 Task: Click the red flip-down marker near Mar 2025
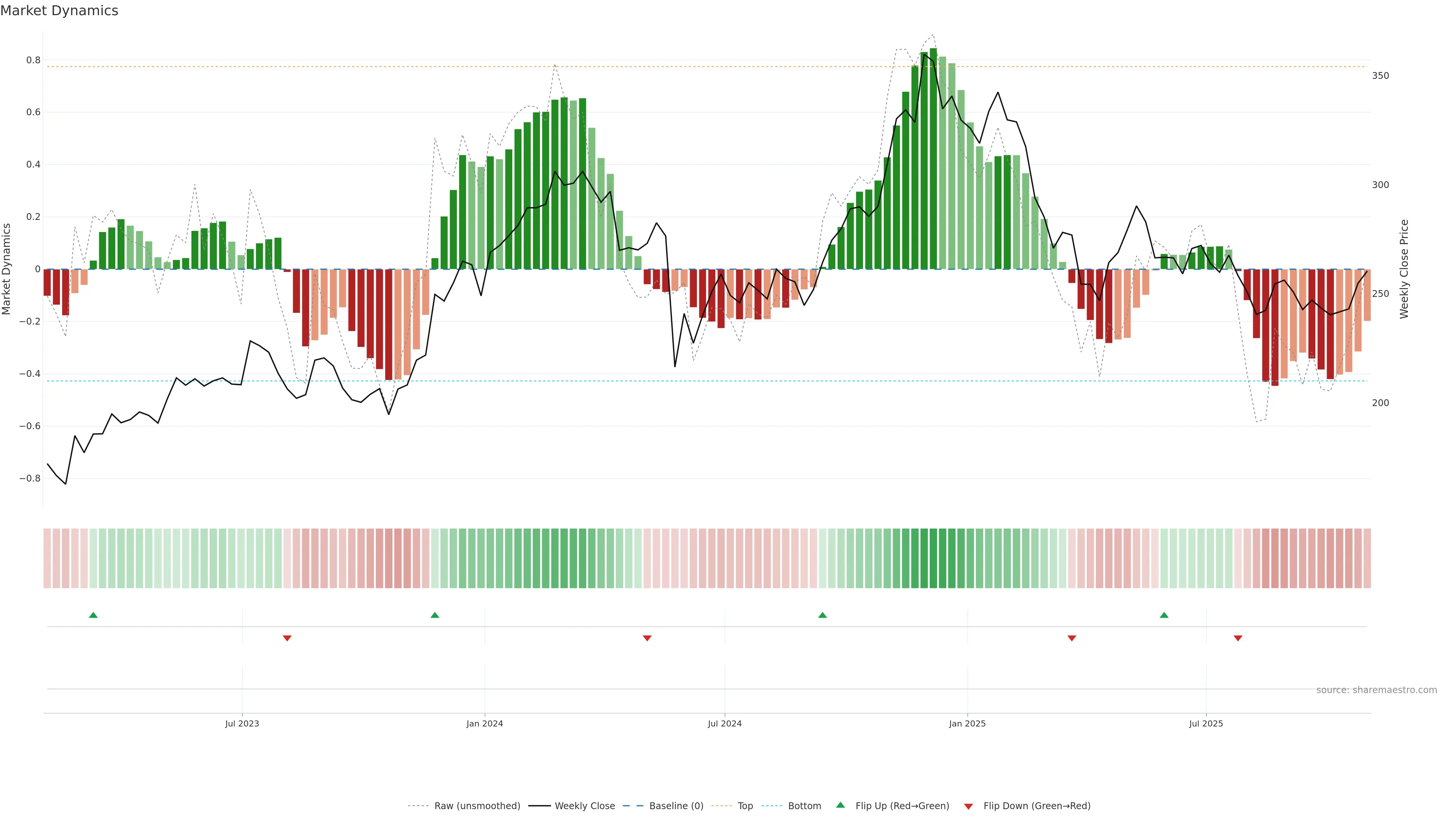(1072, 638)
